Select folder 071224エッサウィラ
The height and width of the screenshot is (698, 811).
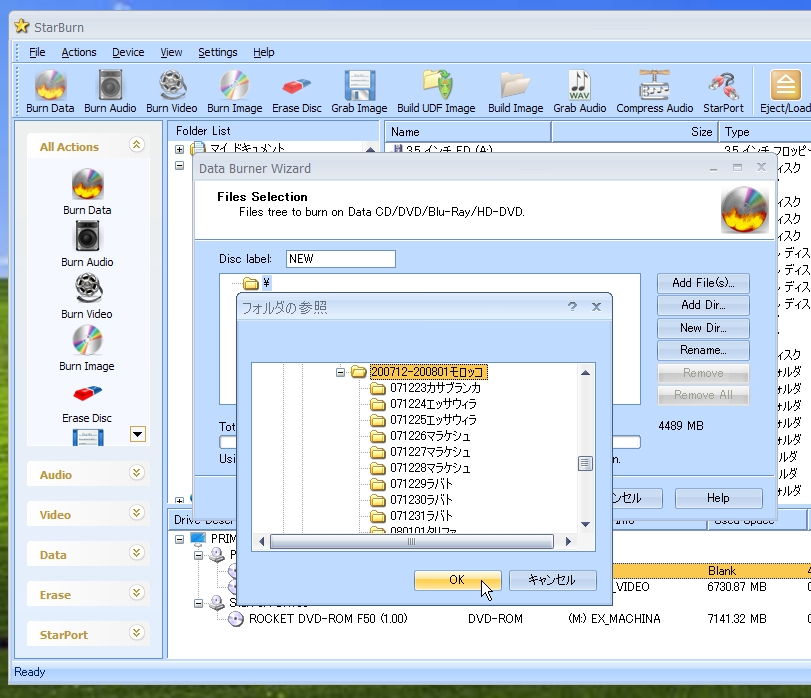433,404
